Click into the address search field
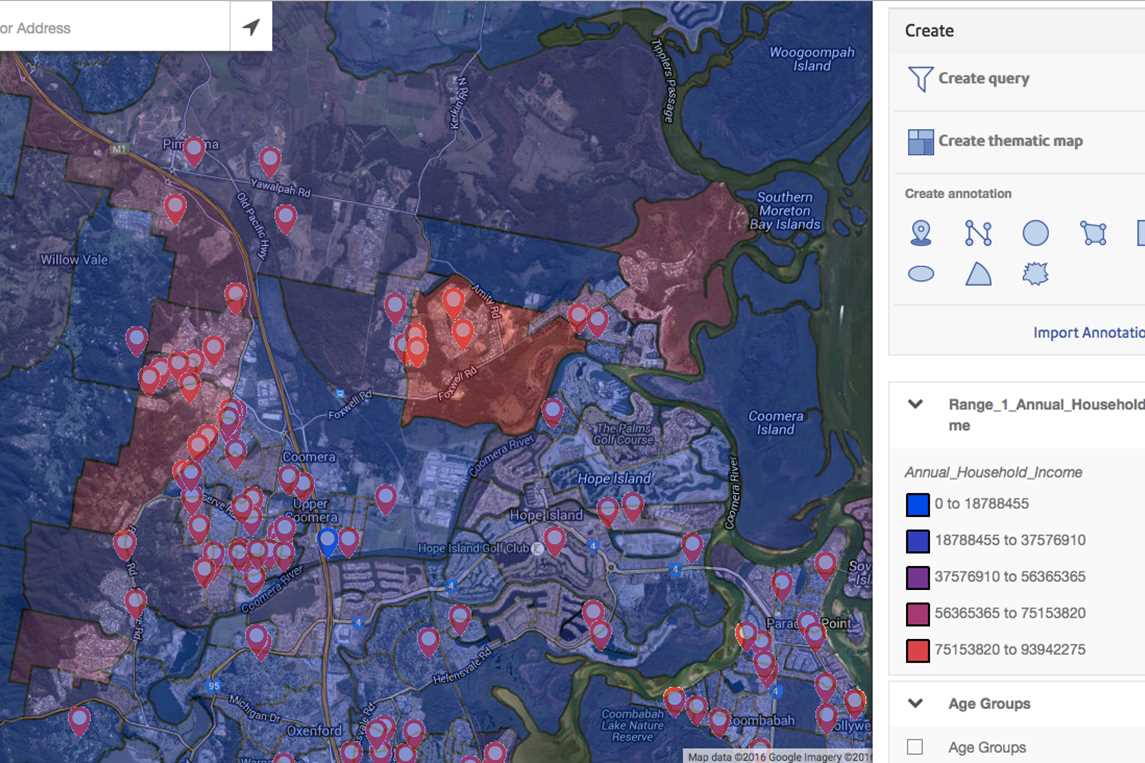The width and height of the screenshot is (1145, 763). click(x=110, y=28)
